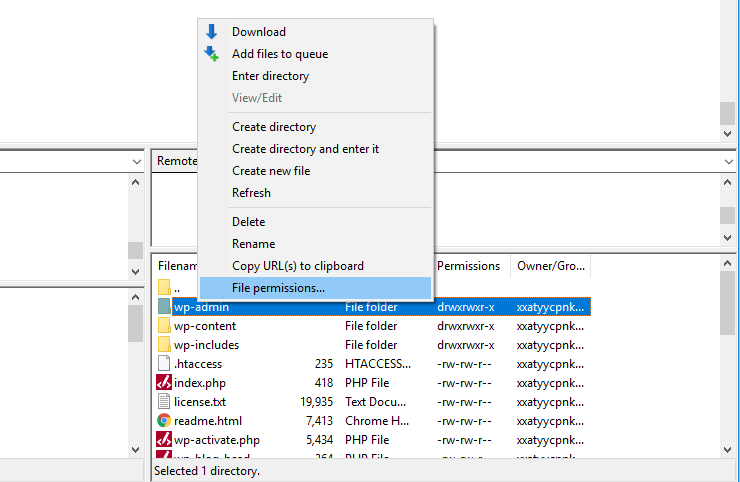Click the 19,935 size of license.txt
The width and height of the screenshot is (740, 482).
[x=317, y=402]
